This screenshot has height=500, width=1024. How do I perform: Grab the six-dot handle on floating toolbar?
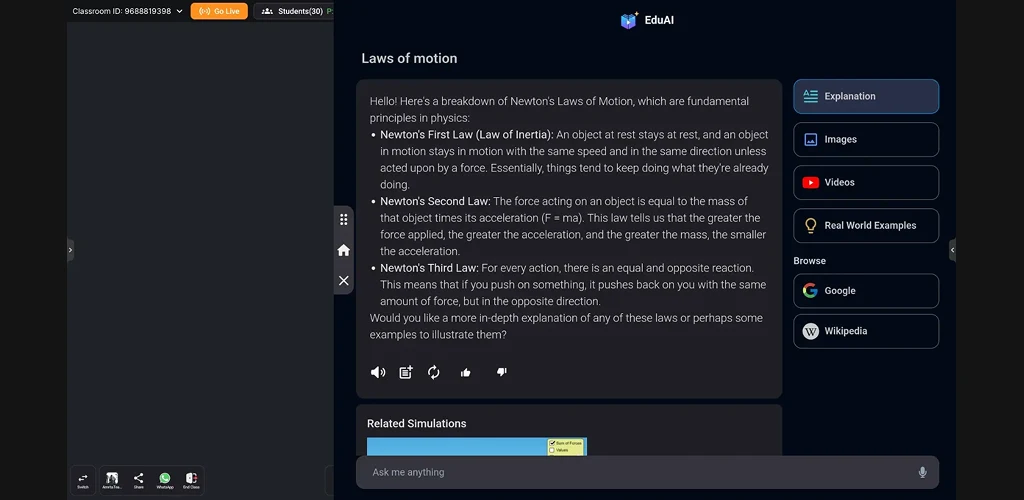coord(344,219)
